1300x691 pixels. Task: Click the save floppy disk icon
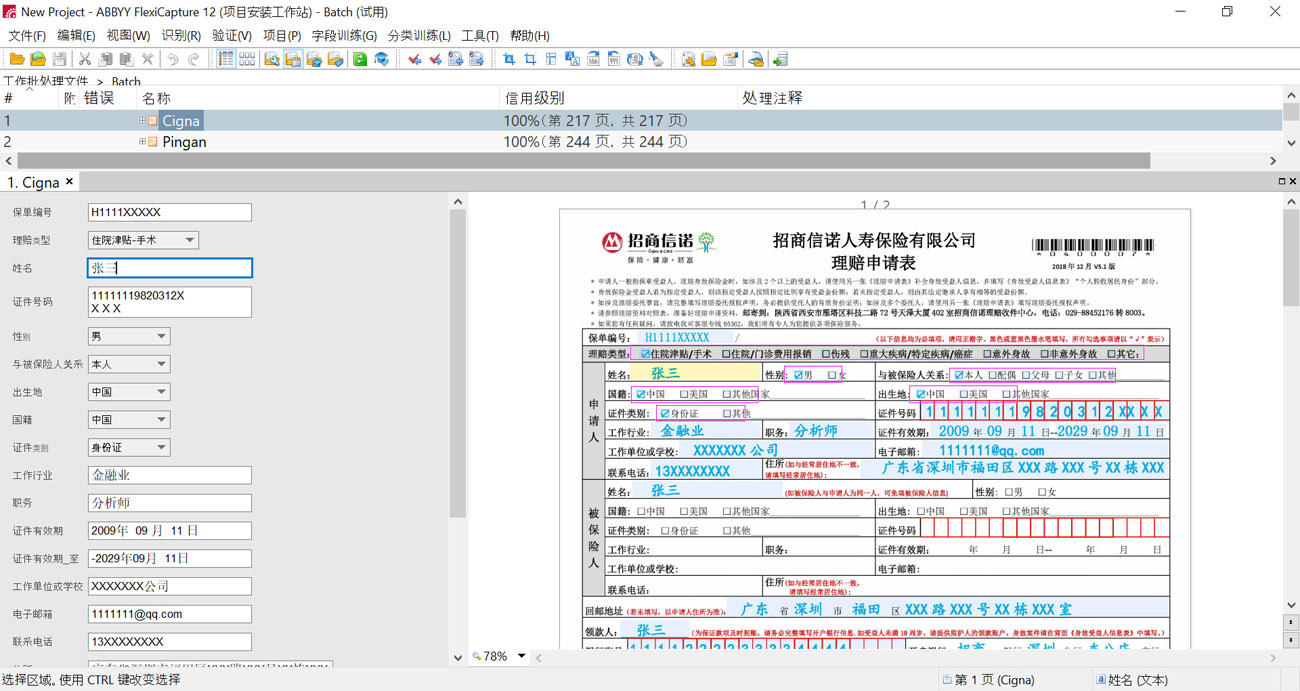(59, 60)
